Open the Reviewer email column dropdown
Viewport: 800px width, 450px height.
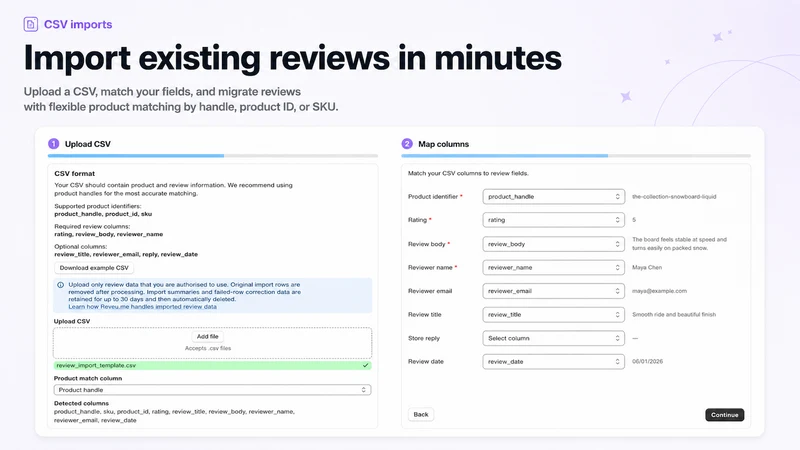554,291
